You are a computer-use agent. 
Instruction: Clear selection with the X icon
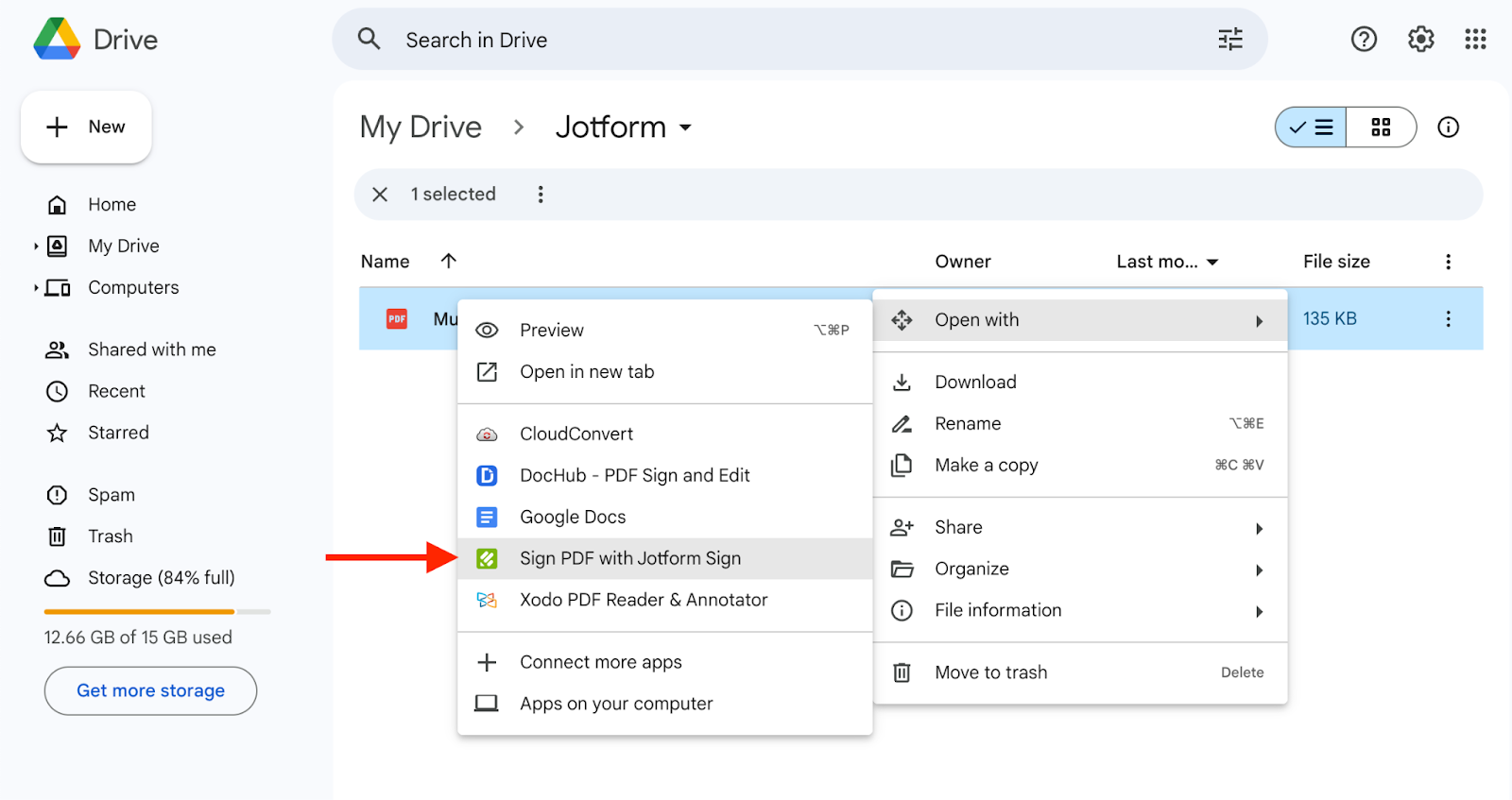pyautogui.click(x=380, y=195)
